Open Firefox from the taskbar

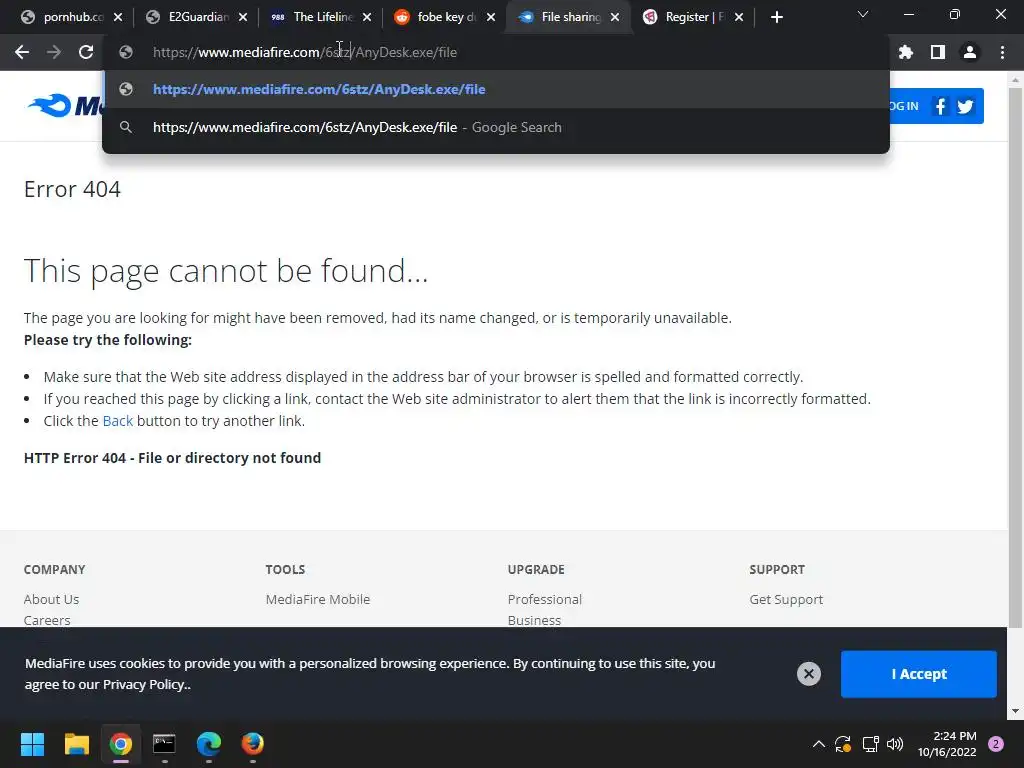coord(253,743)
